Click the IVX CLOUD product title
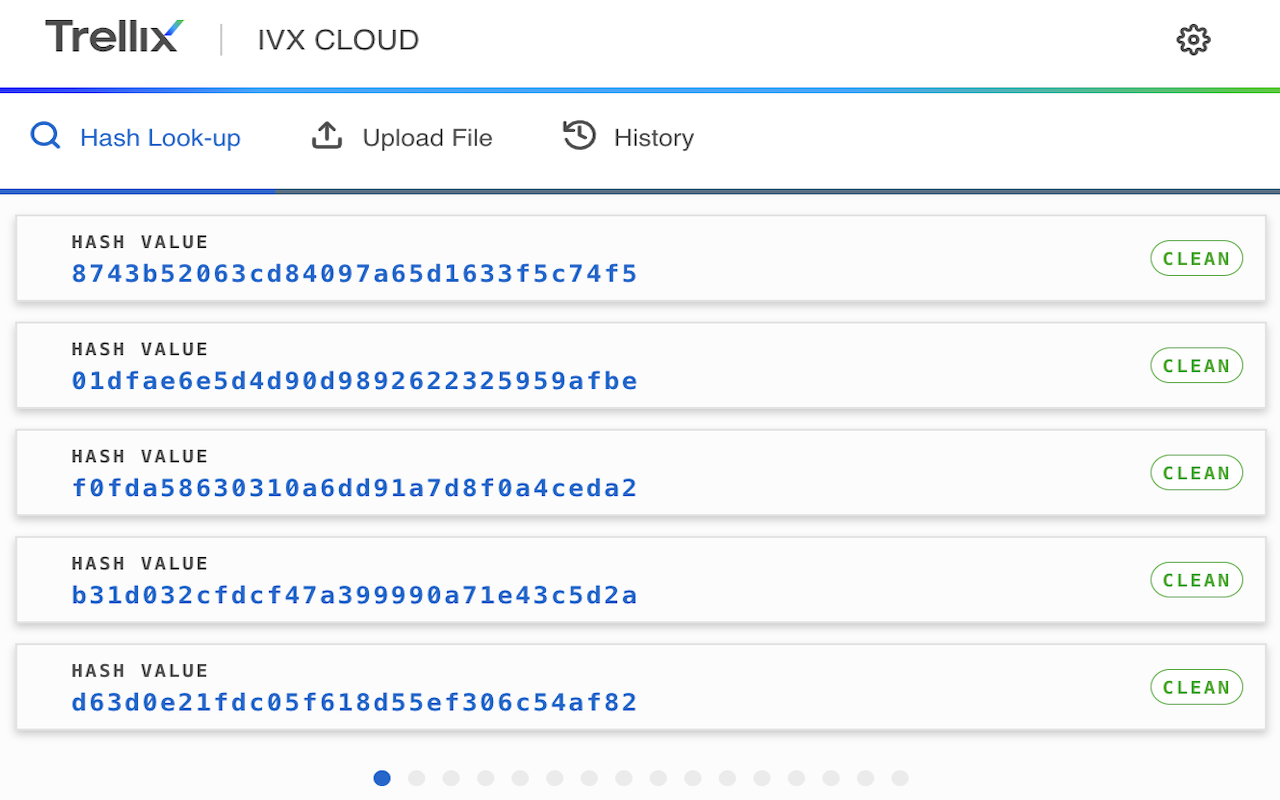 pyautogui.click(x=338, y=40)
